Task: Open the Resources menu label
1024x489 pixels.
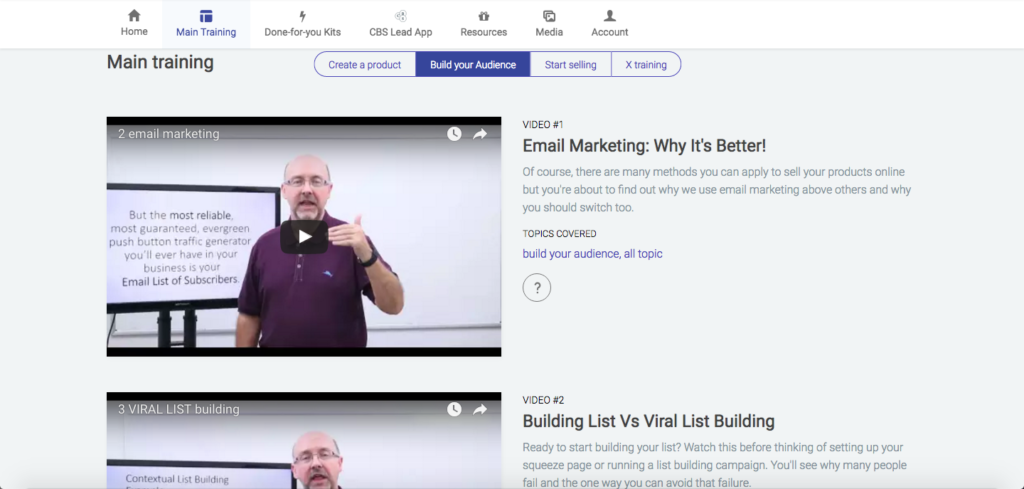Action: pos(483,32)
